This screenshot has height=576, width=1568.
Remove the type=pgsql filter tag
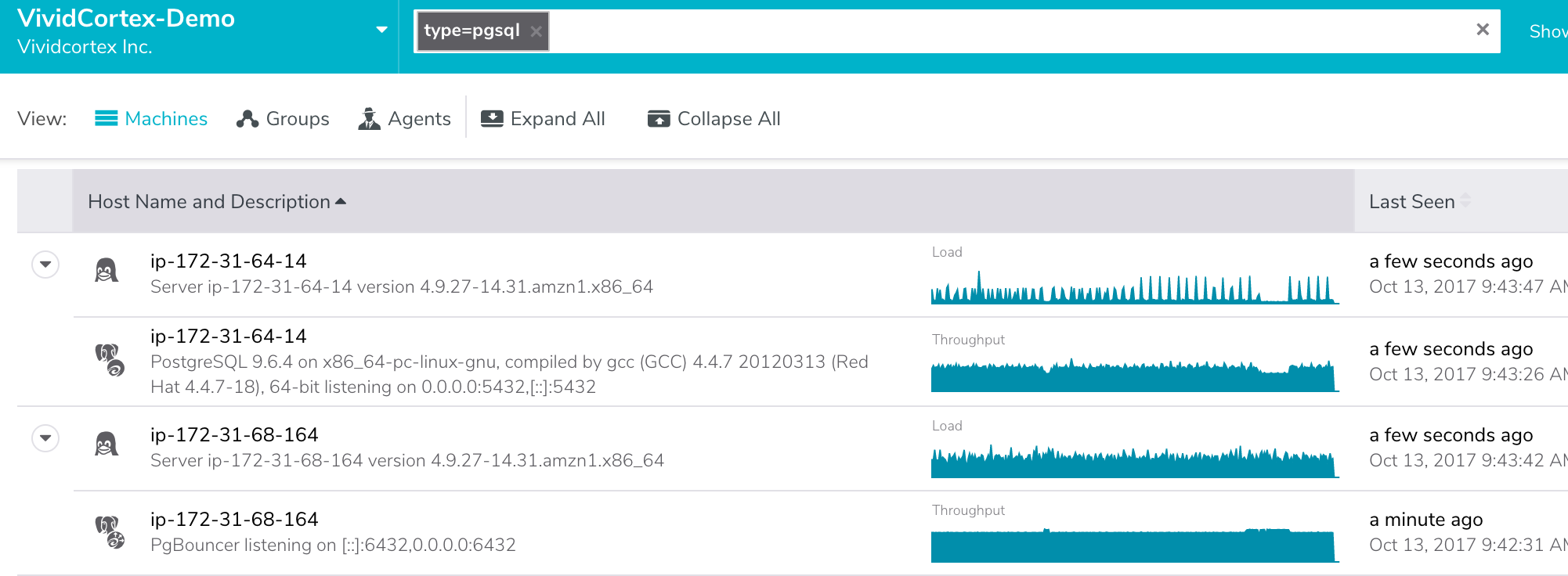click(x=536, y=31)
